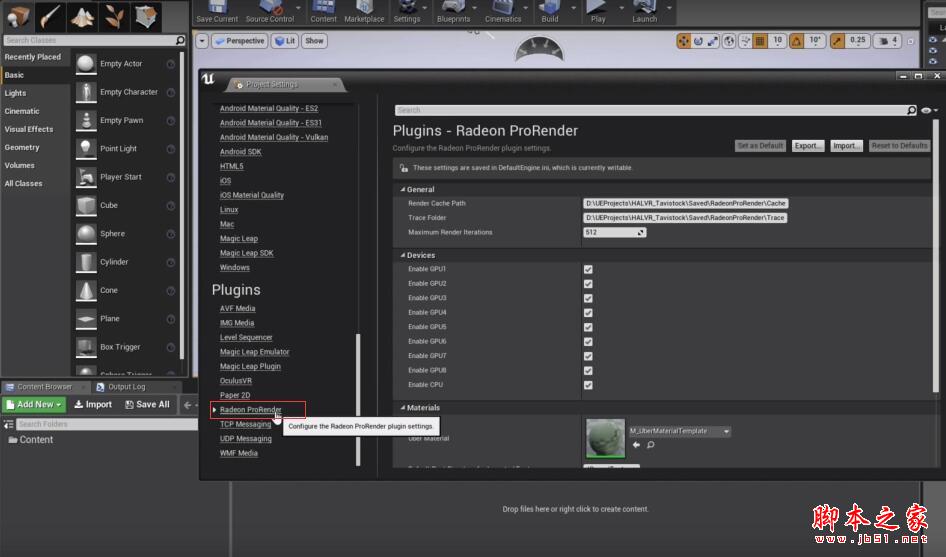Open view options eye dropdown in settings

[929, 110]
